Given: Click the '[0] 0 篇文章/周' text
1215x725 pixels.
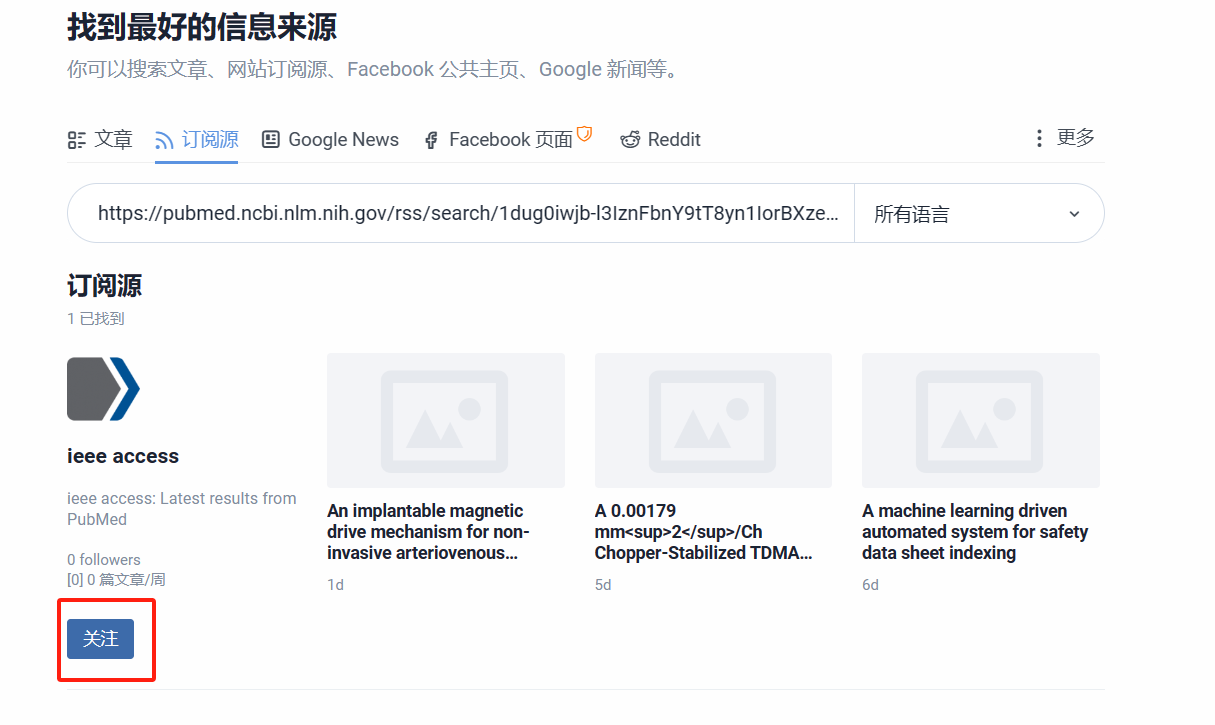Looking at the screenshot, I should tap(116, 579).
